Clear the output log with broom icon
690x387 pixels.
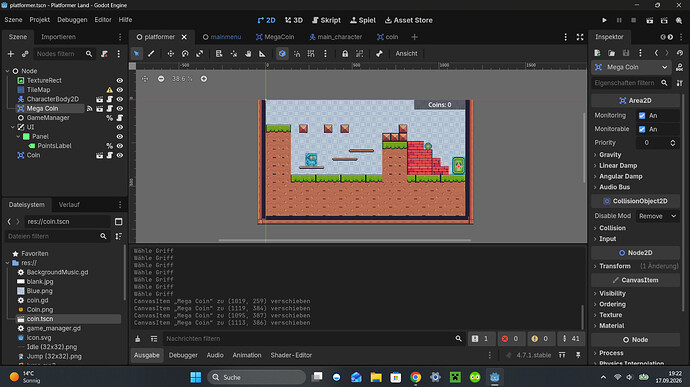pos(138,339)
